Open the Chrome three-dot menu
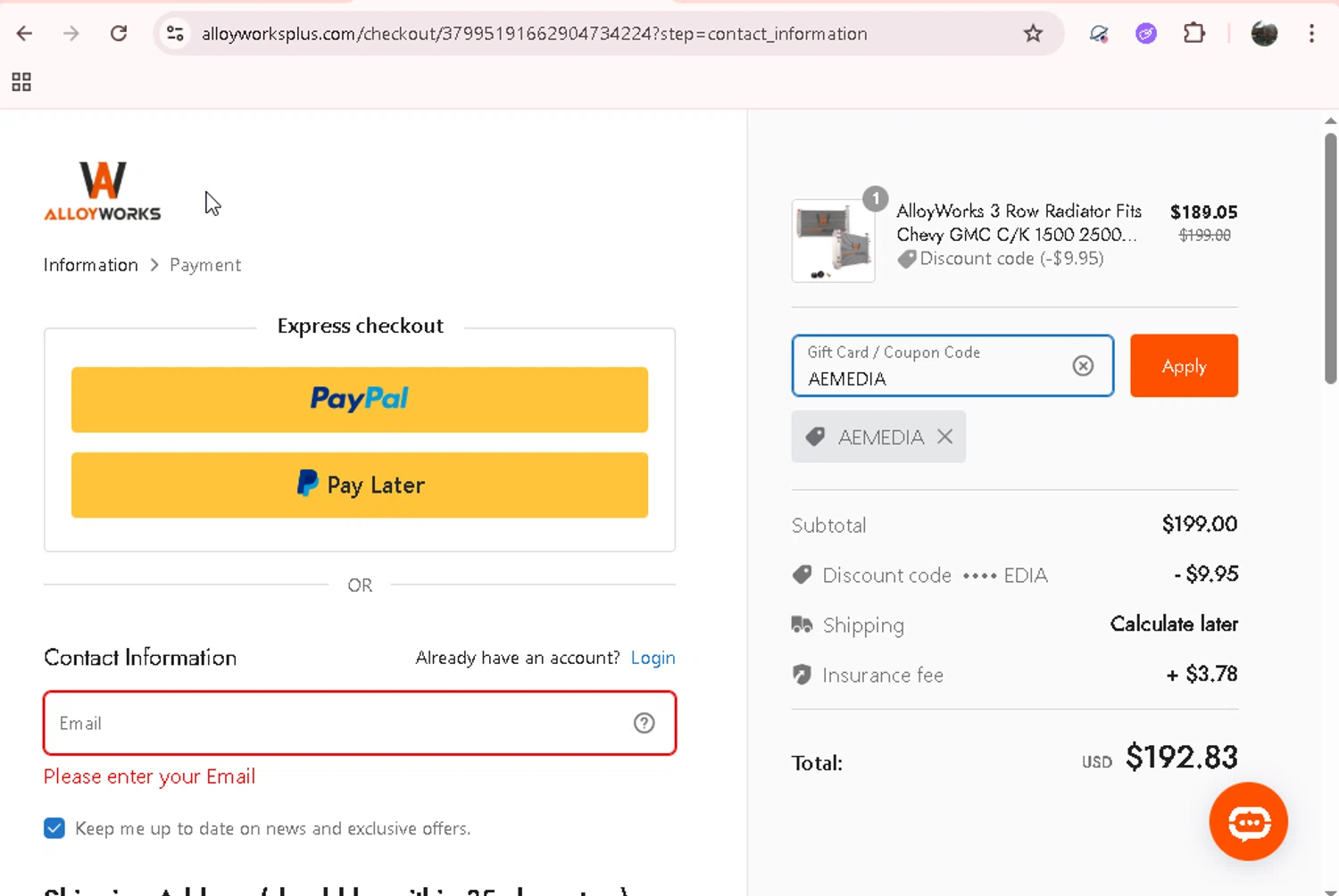Viewport: 1339px width, 896px height. (x=1311, y=34)
